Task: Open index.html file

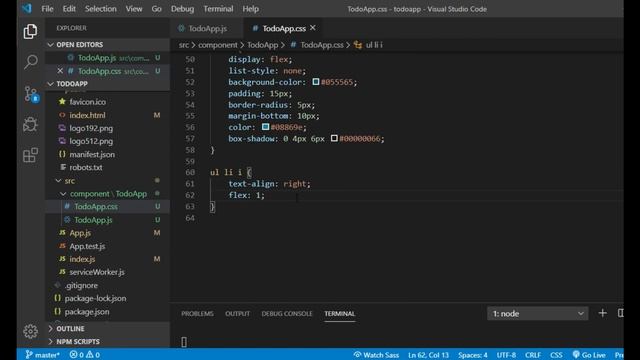Action: click(87, 115)
